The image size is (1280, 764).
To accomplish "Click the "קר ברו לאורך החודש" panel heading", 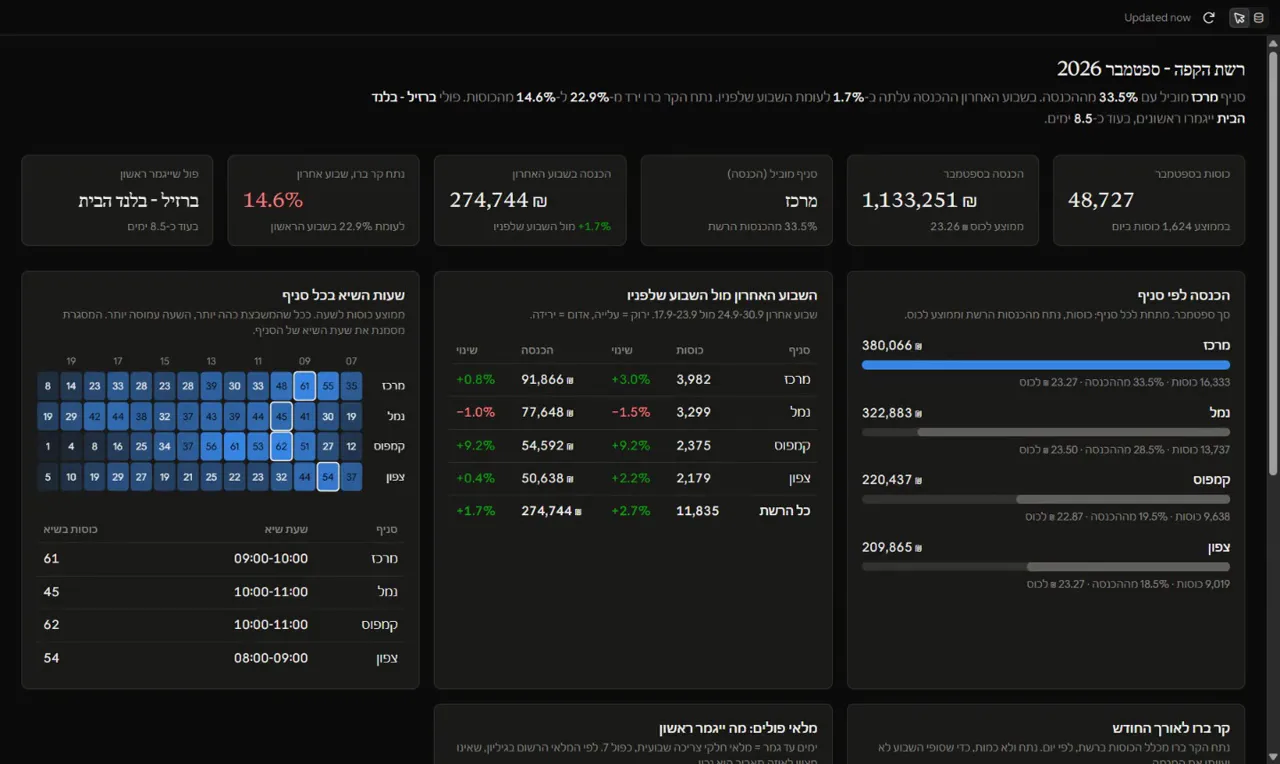I will click(1171, 728).
